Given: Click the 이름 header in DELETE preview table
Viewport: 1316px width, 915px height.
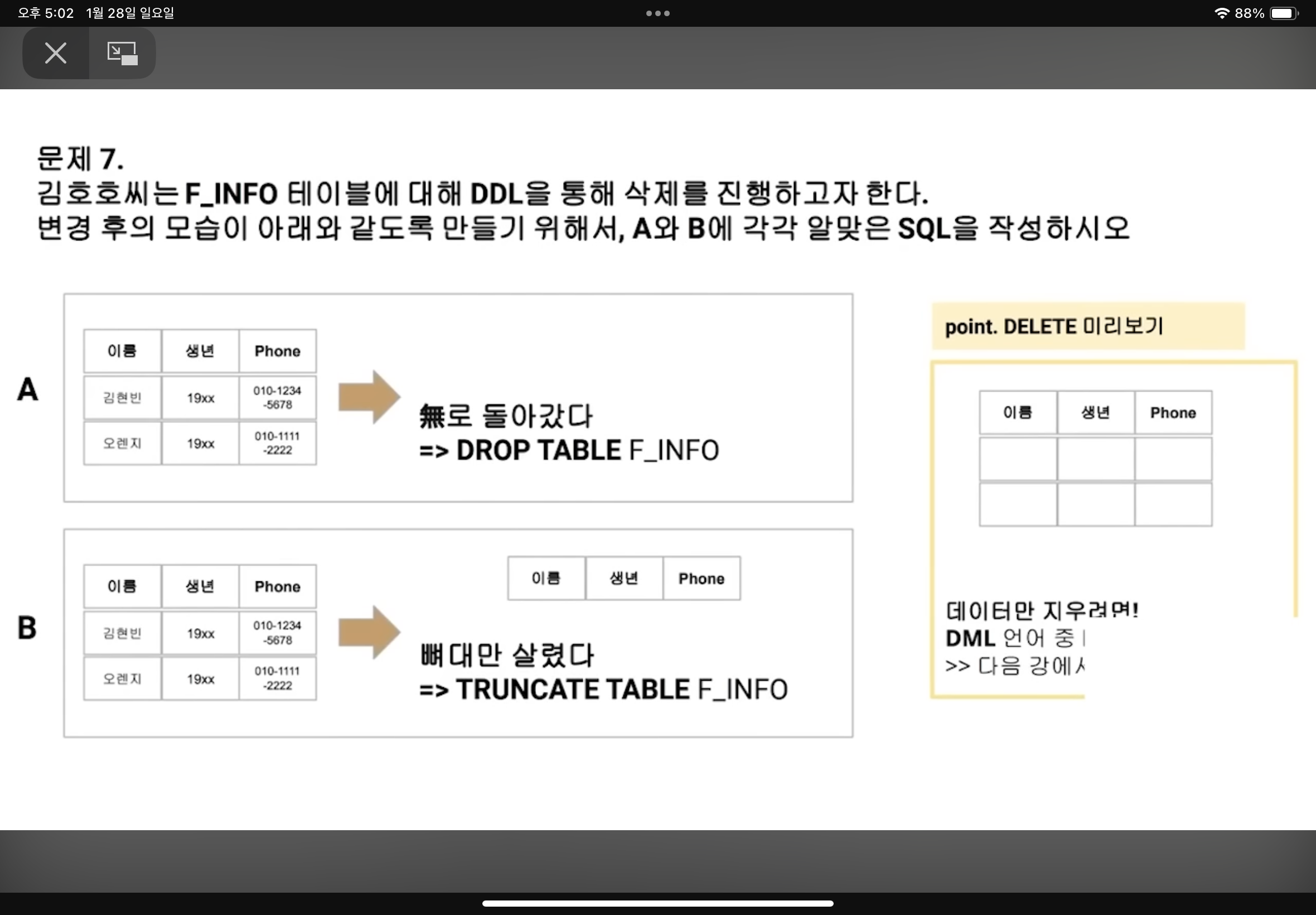Looking at the screenshot, I should [x=1018, y=413].
